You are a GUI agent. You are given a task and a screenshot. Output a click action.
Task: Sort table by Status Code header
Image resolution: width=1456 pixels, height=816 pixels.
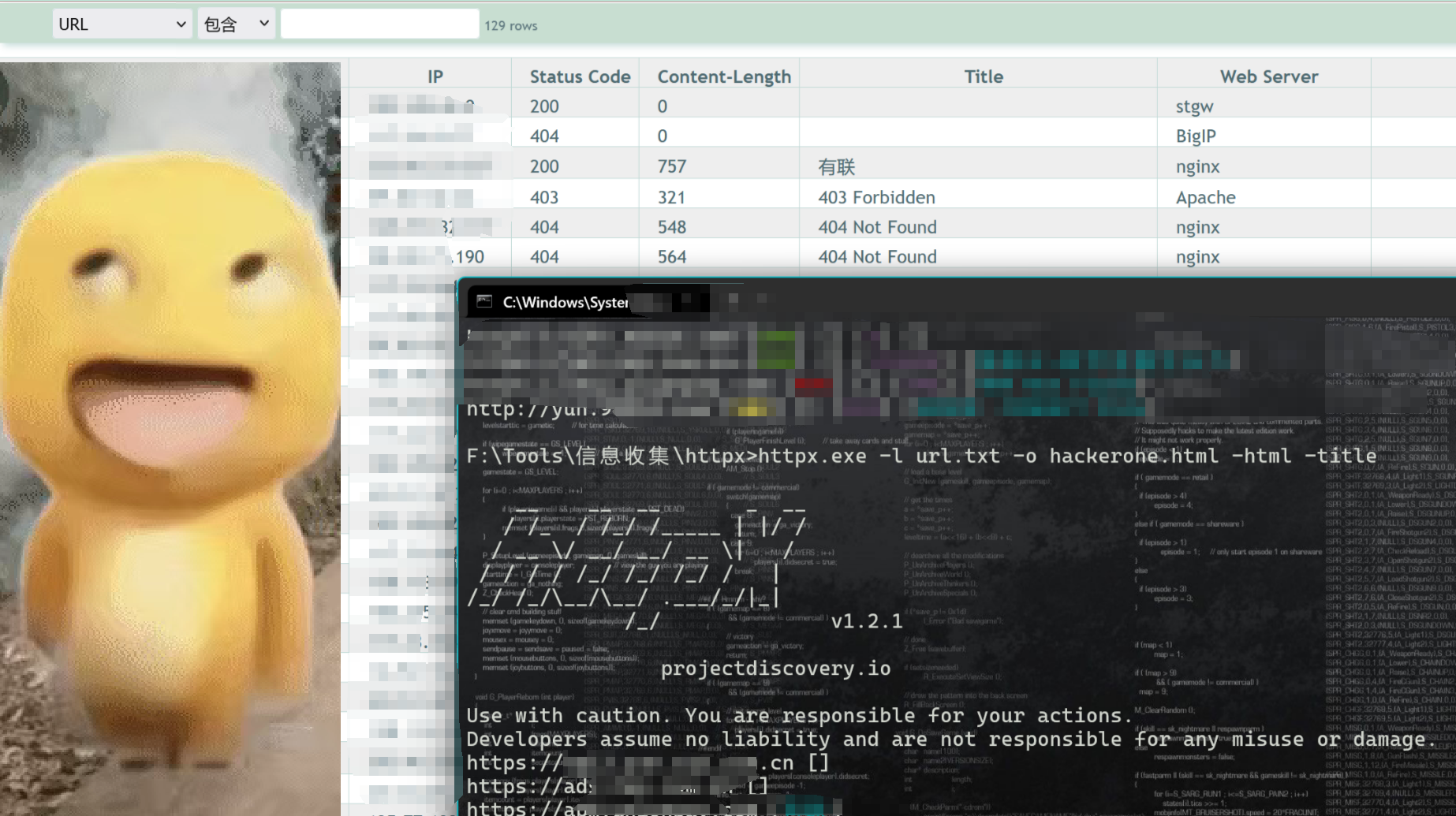pyautogui.click(x=580, y=76)
